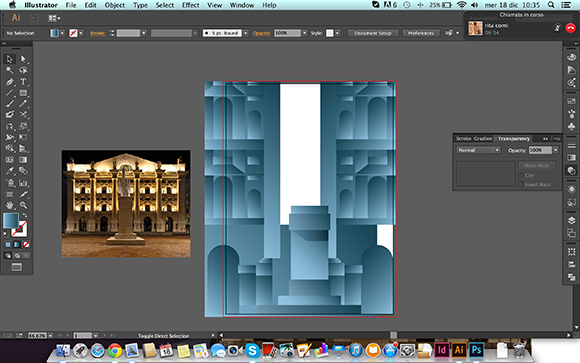Change the screen mode button
This screenshot has height=363, width=580.
click(17, 267)
